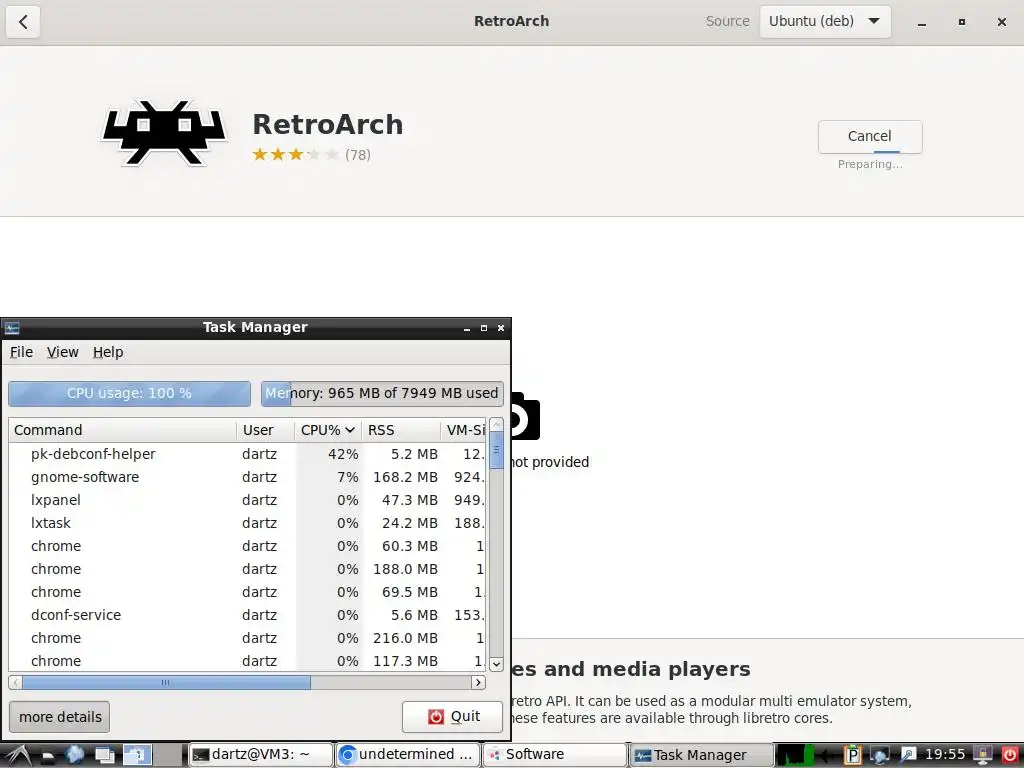The height and width of the screenshot is (768, 1024).
Task: Click the vertical scrollbar down arrow
Action: click(x=496, y=665)
